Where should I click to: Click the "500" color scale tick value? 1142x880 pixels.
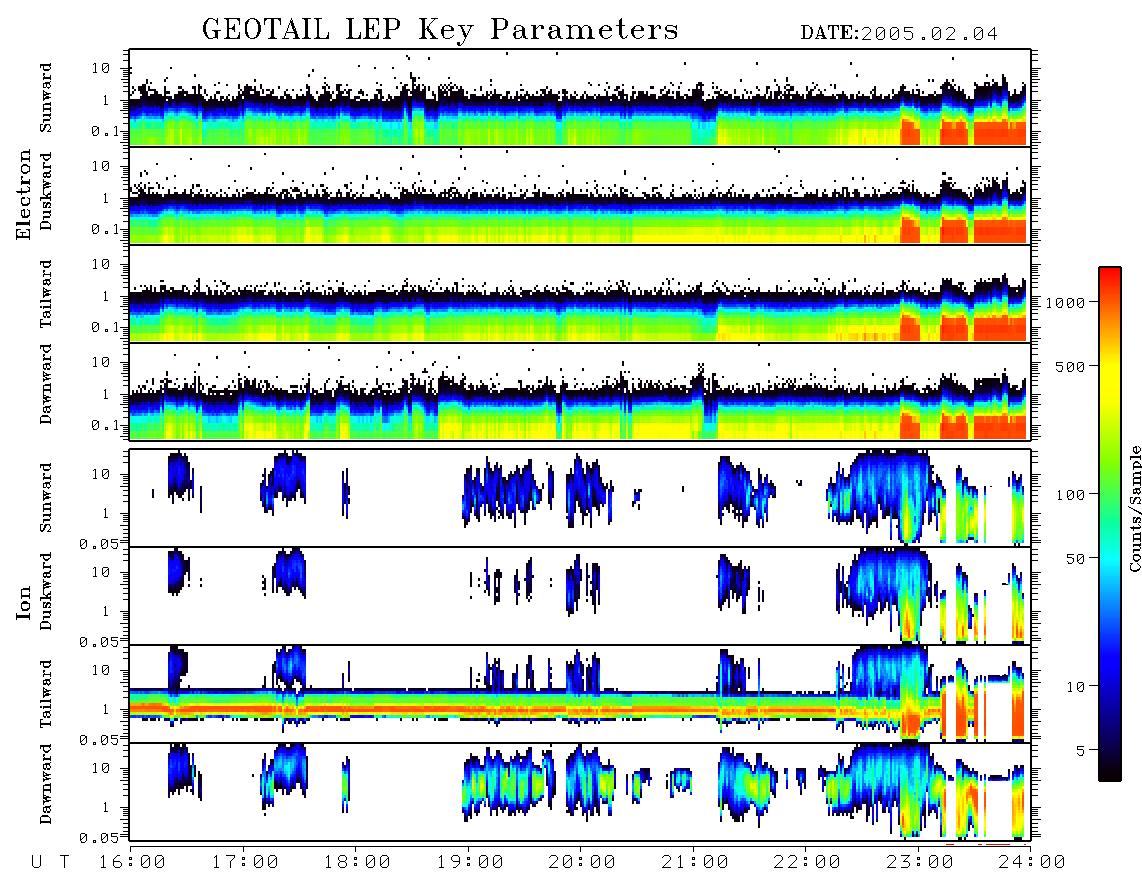(1070, 367)
